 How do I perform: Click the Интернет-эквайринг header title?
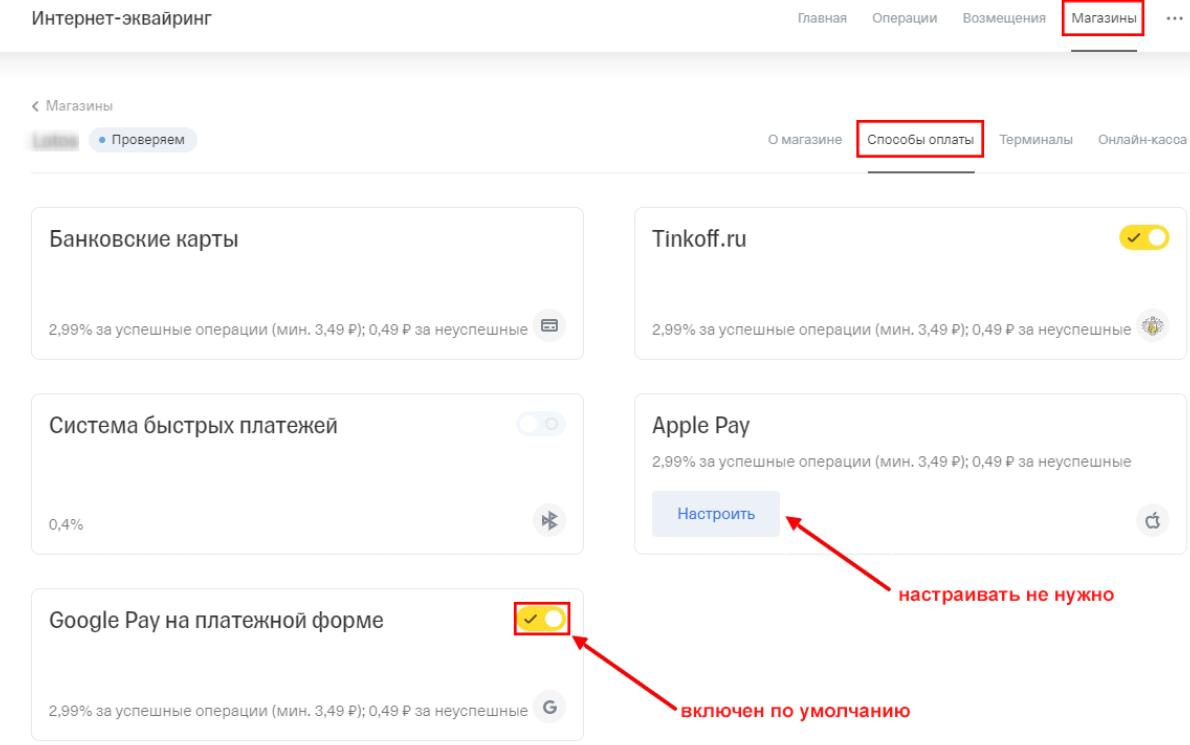121,18
